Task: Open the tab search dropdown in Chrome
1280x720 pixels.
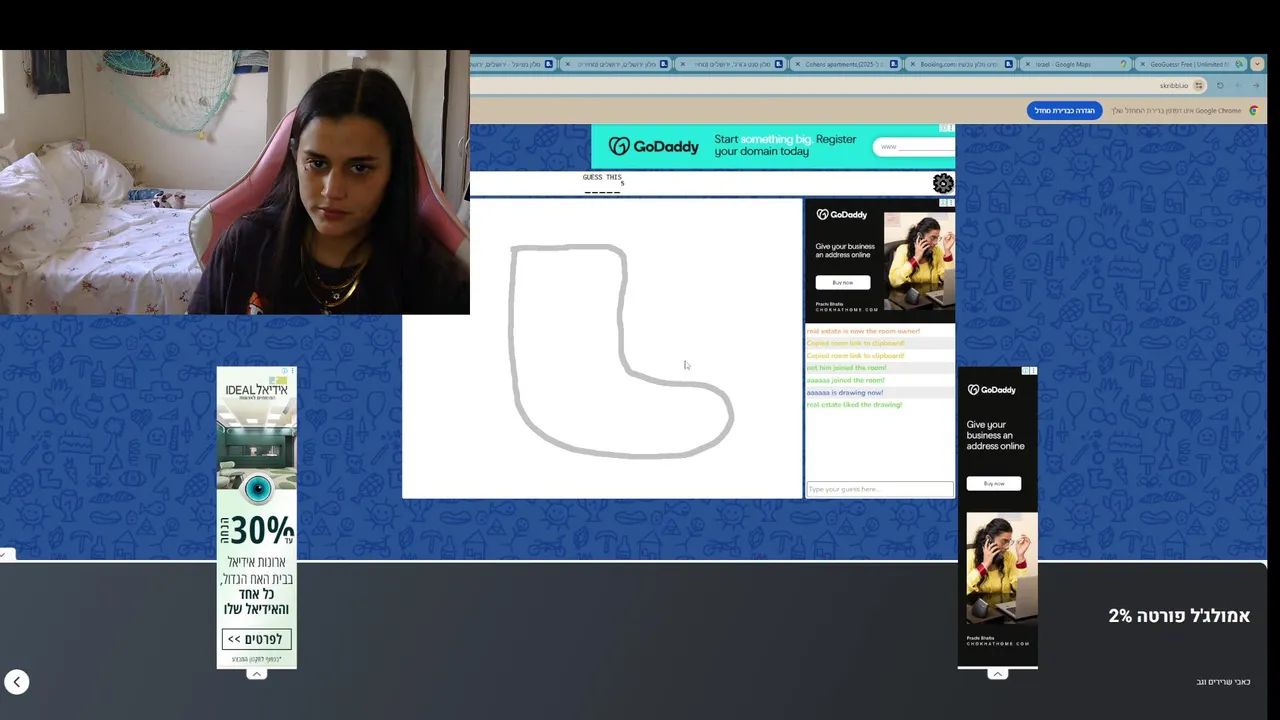Action: [x=1257, y=64]
